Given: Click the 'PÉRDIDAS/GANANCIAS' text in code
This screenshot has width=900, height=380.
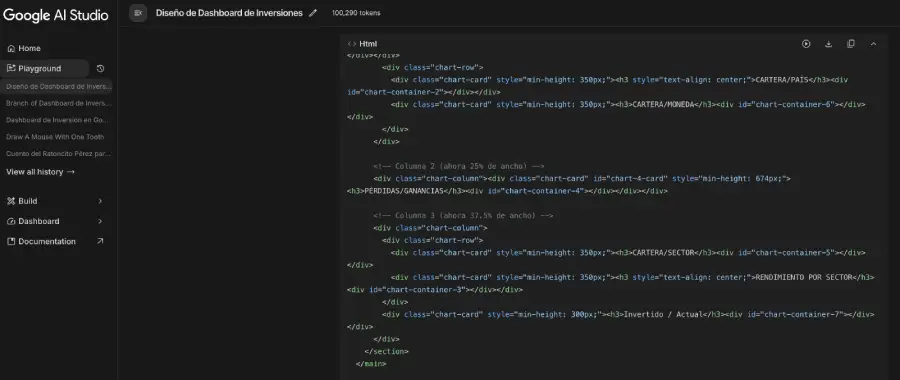Looking at the screenshot, I should (404, 191).
